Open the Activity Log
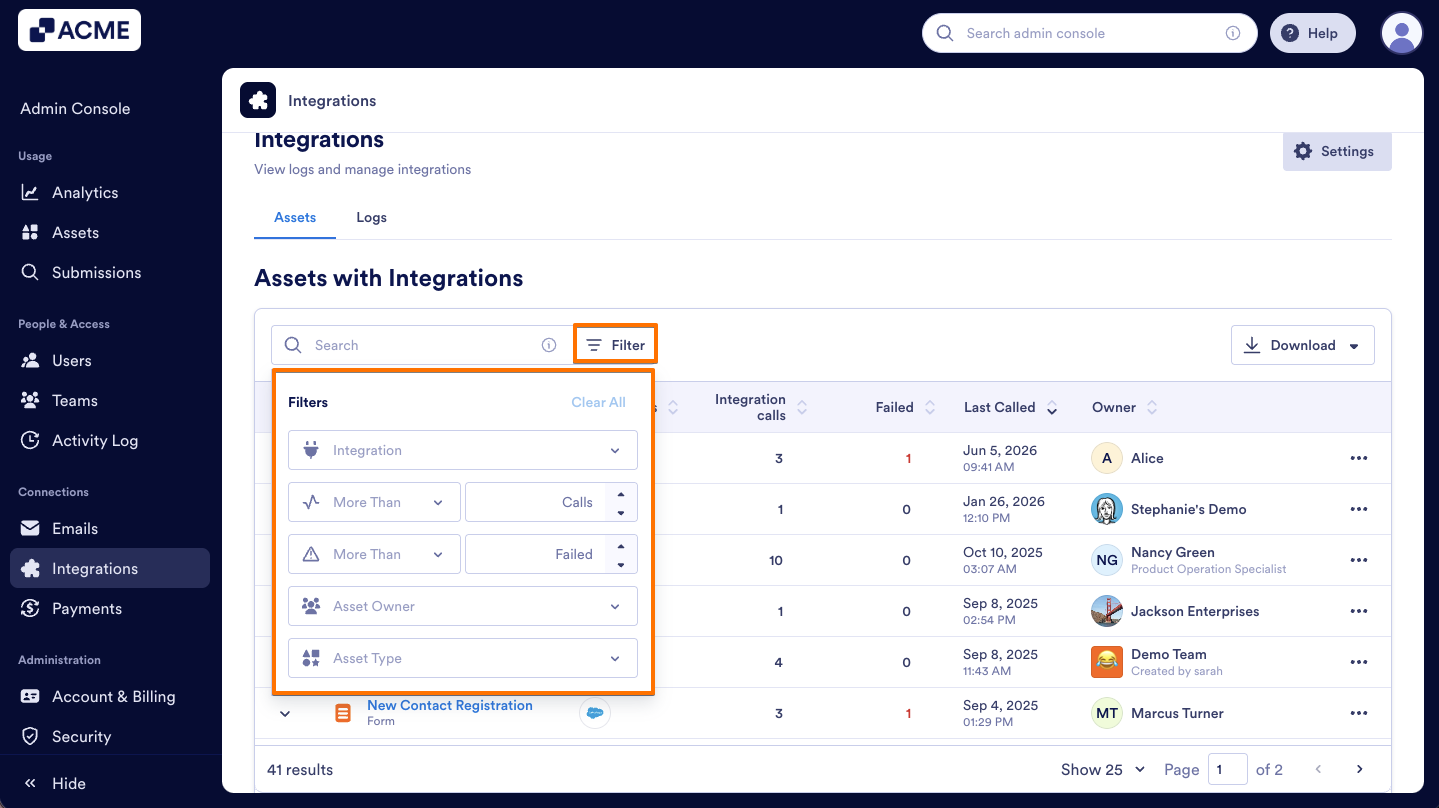This screenshot has height=808, width=1439. (x=95, y=440)
